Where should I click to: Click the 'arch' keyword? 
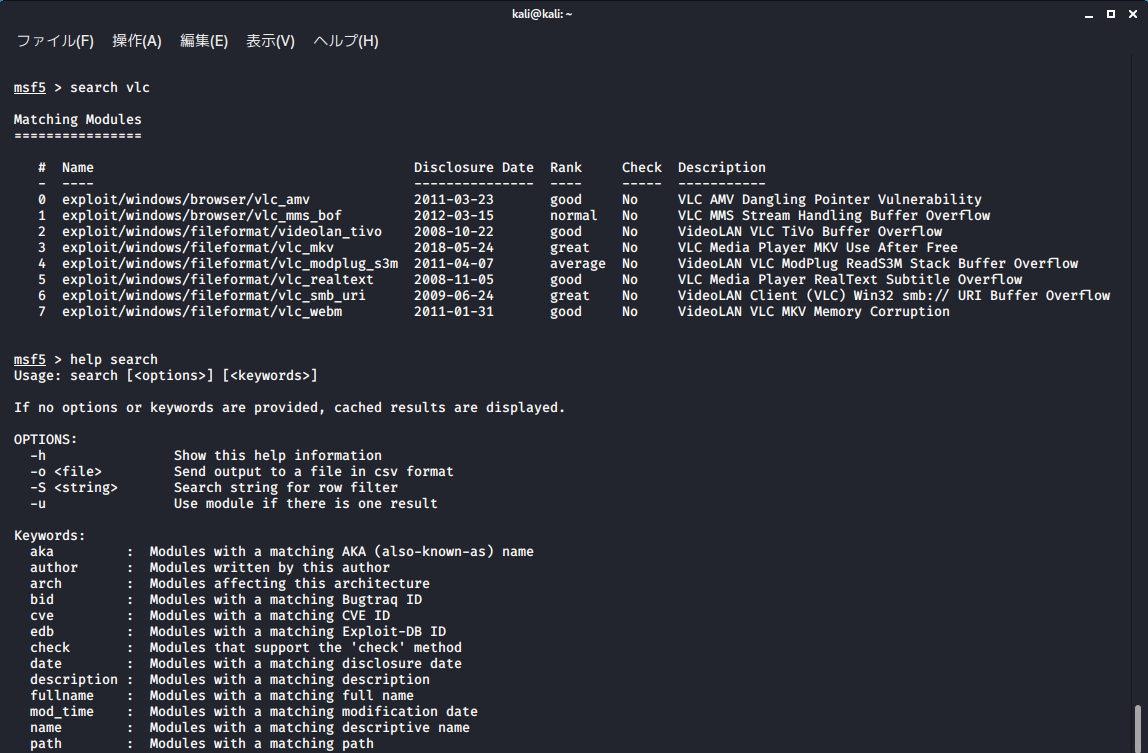click(x=45, y=584)
